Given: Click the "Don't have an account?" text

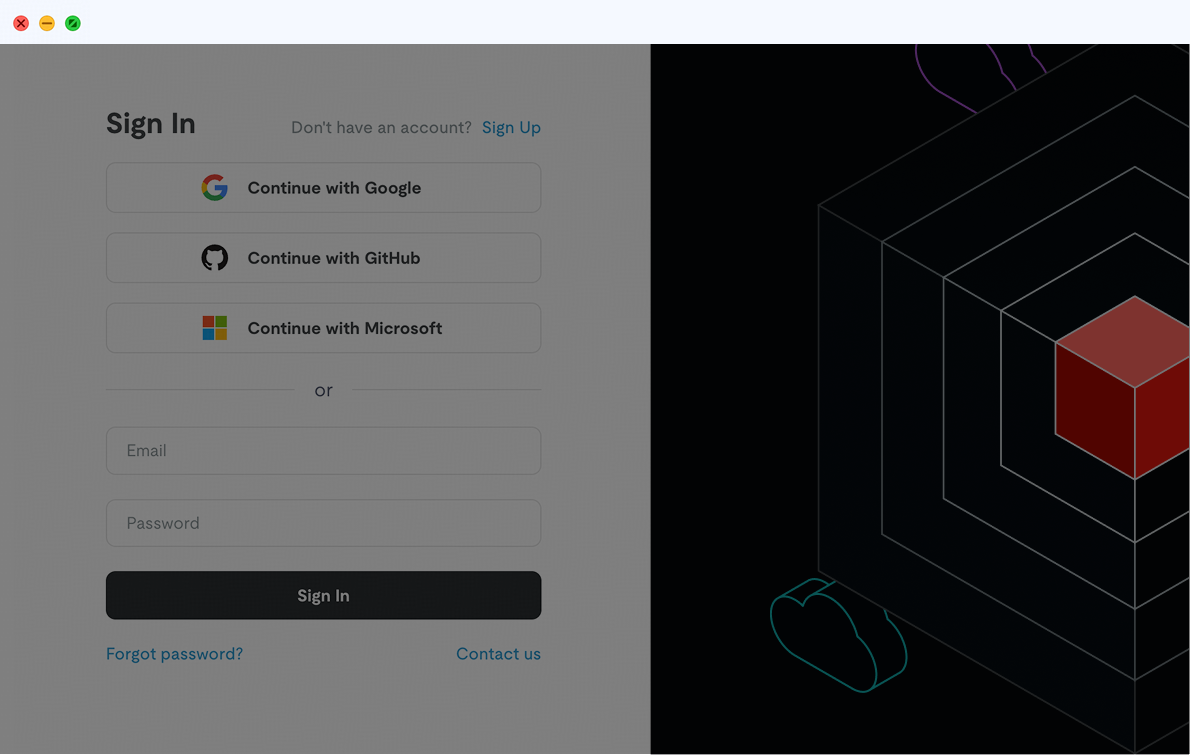Looking at the screenshot, I should pos(381,128).
